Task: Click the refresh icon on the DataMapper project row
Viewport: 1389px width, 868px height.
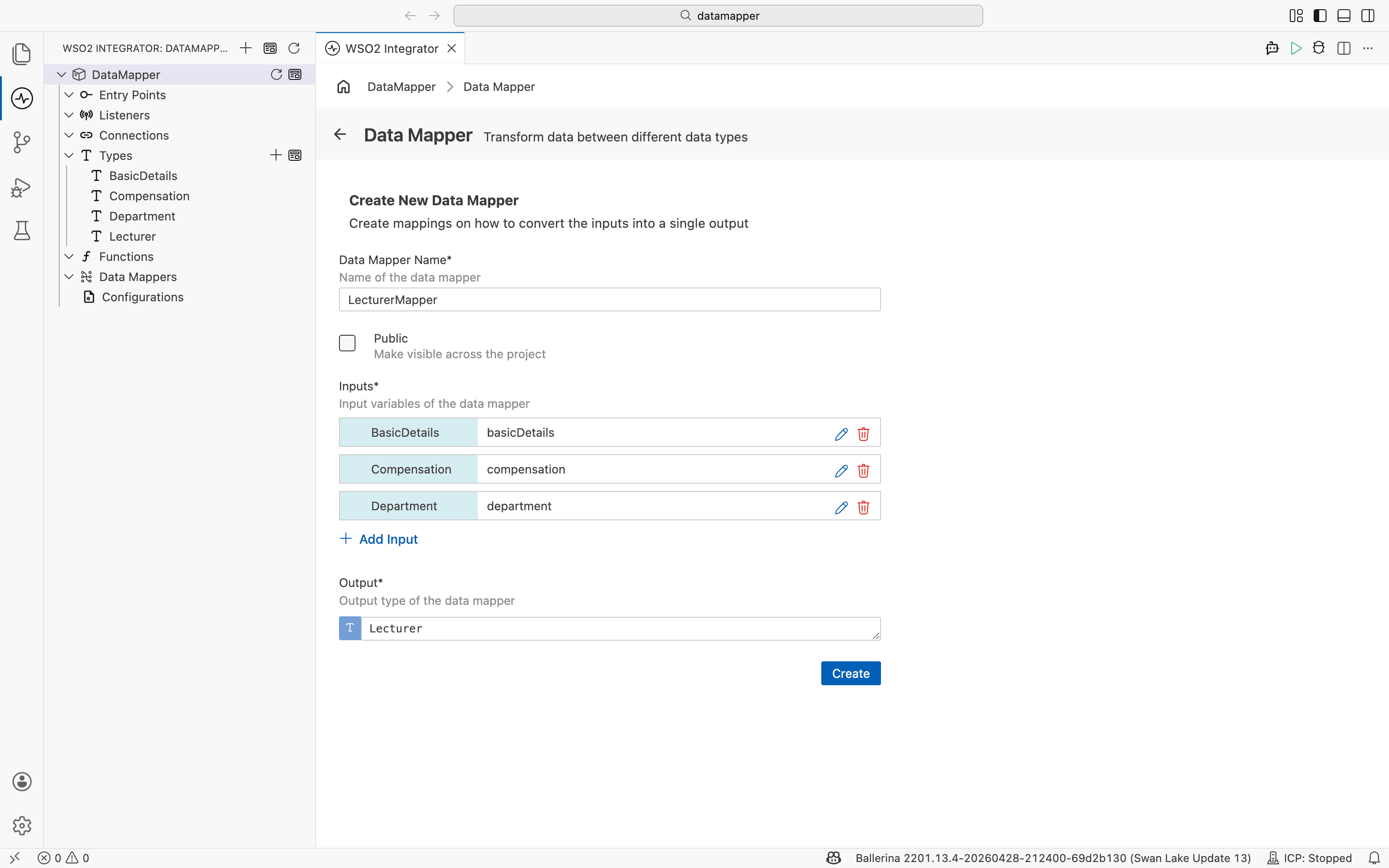Action: [276, 74]
